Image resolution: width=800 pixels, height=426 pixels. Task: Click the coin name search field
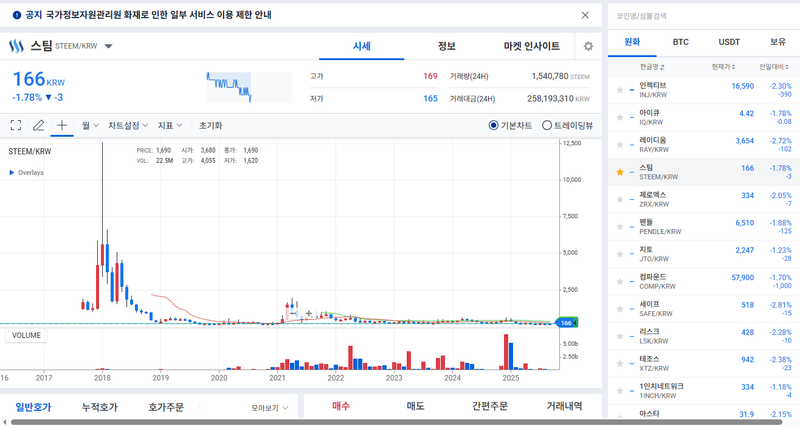click(x=700, y=16)
